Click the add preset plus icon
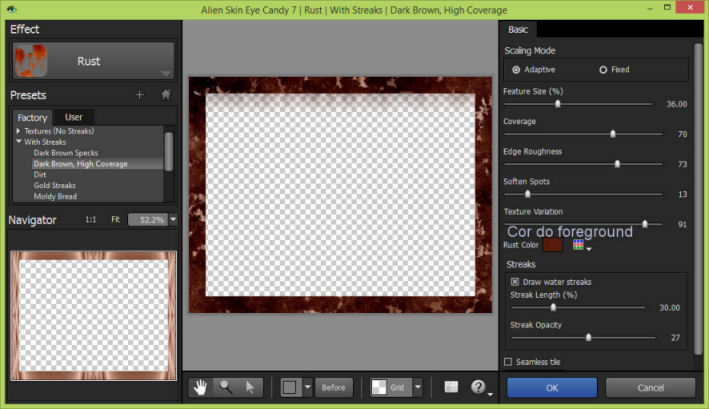 140,95
